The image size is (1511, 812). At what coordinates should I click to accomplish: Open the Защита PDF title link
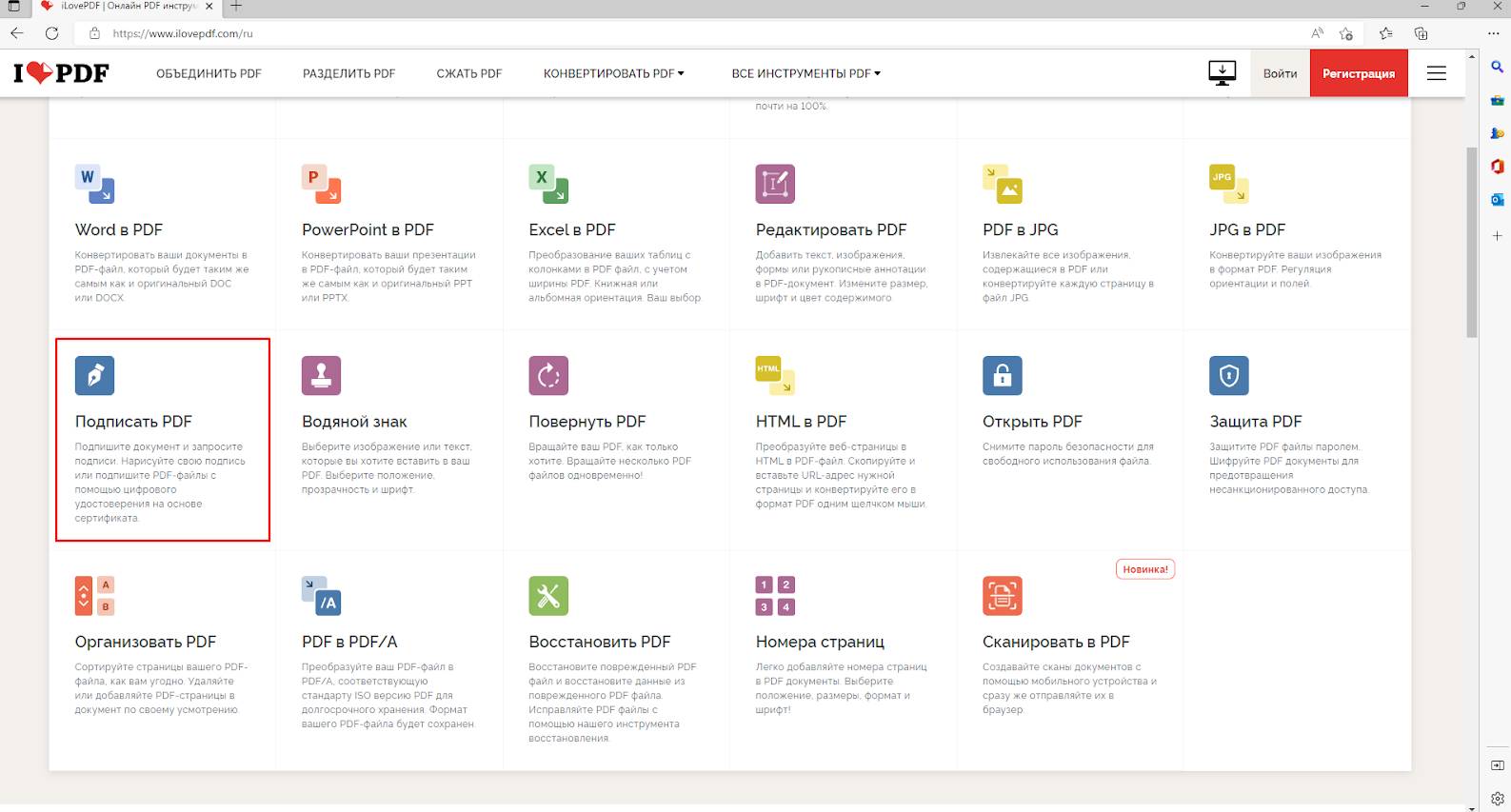point(1256,422)
